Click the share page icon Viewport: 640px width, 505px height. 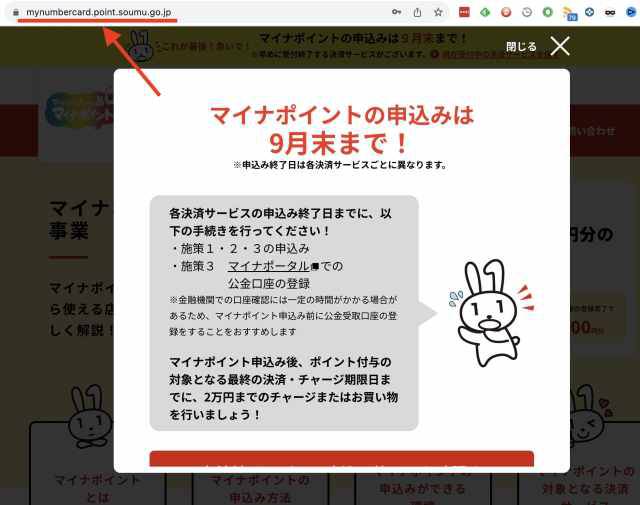click(417, 12)
